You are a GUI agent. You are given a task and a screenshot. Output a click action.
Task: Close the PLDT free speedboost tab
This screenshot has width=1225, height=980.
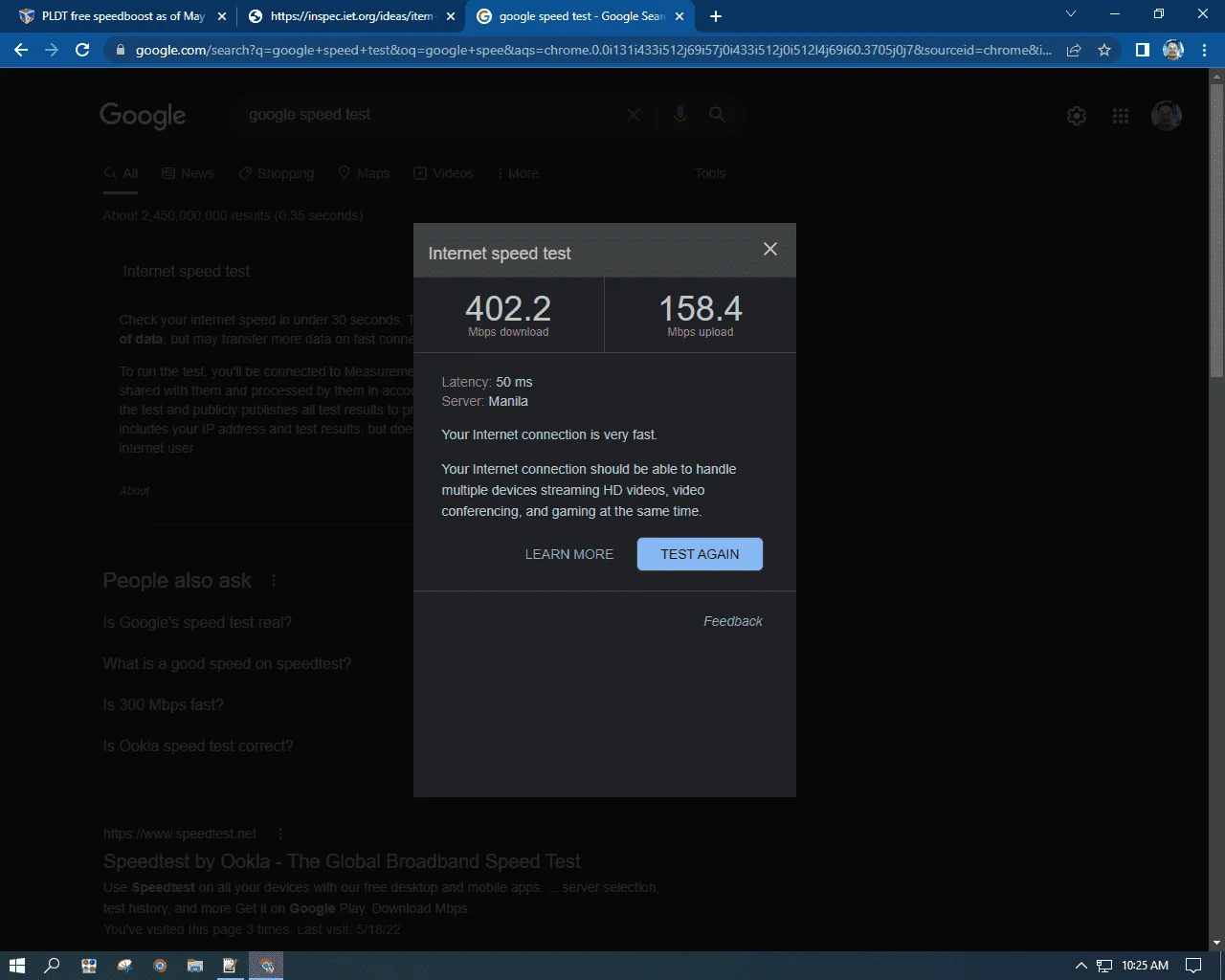(x=222, y=16)
